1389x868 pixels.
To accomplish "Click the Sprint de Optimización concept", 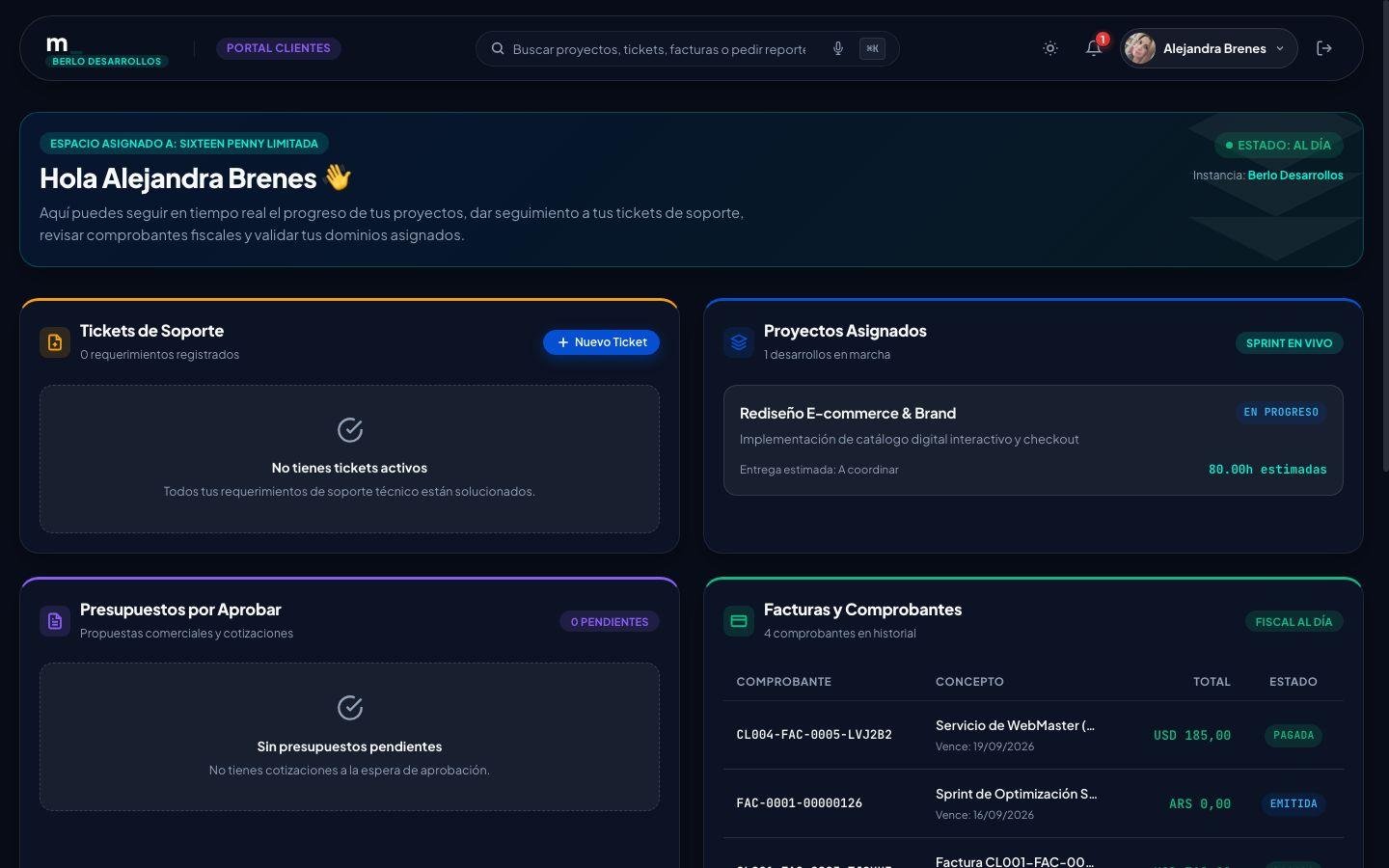I will [x=1017, y=794].
